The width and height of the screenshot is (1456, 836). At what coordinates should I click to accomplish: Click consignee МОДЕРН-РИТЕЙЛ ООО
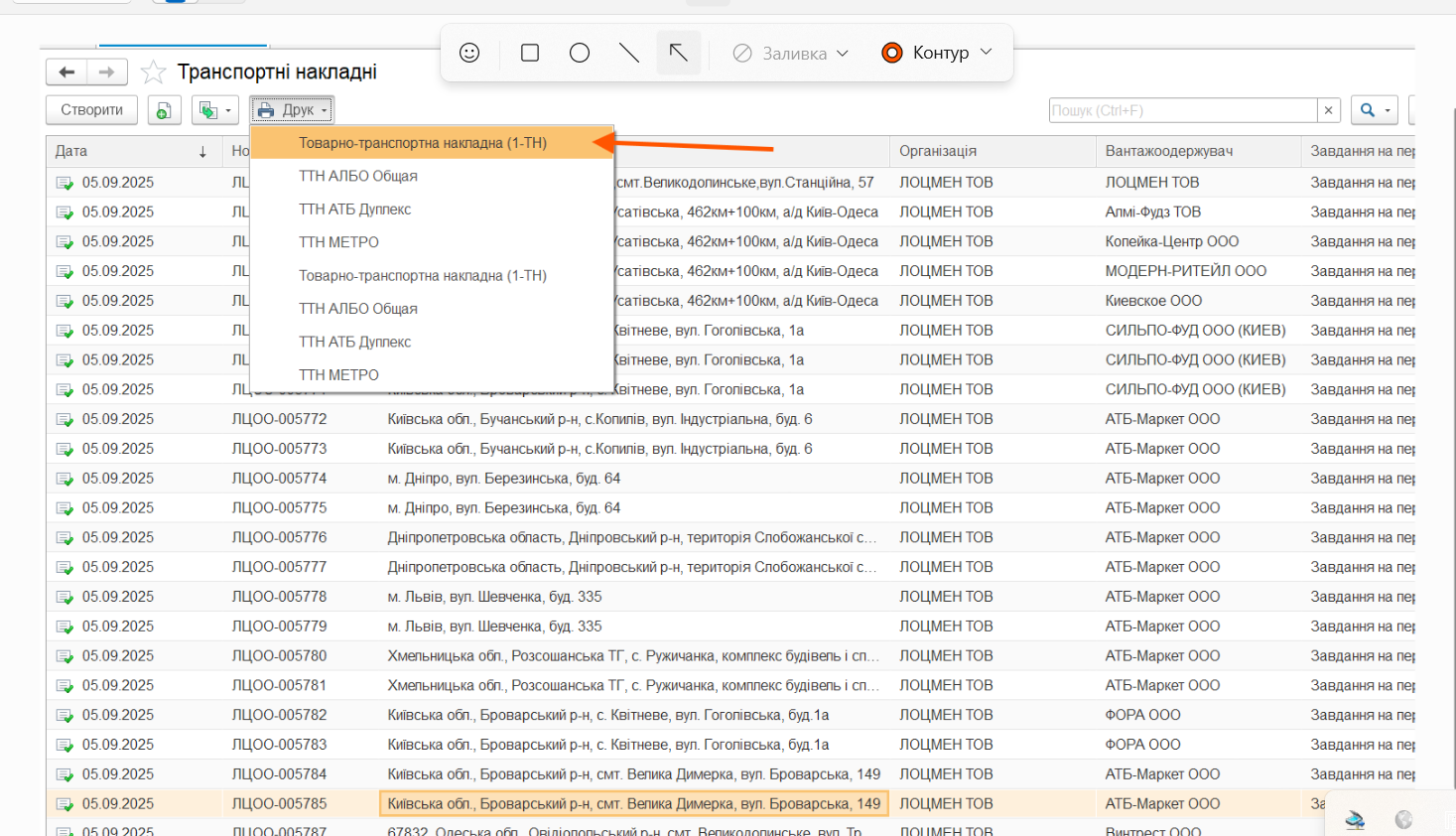[x=1186, y=271]
